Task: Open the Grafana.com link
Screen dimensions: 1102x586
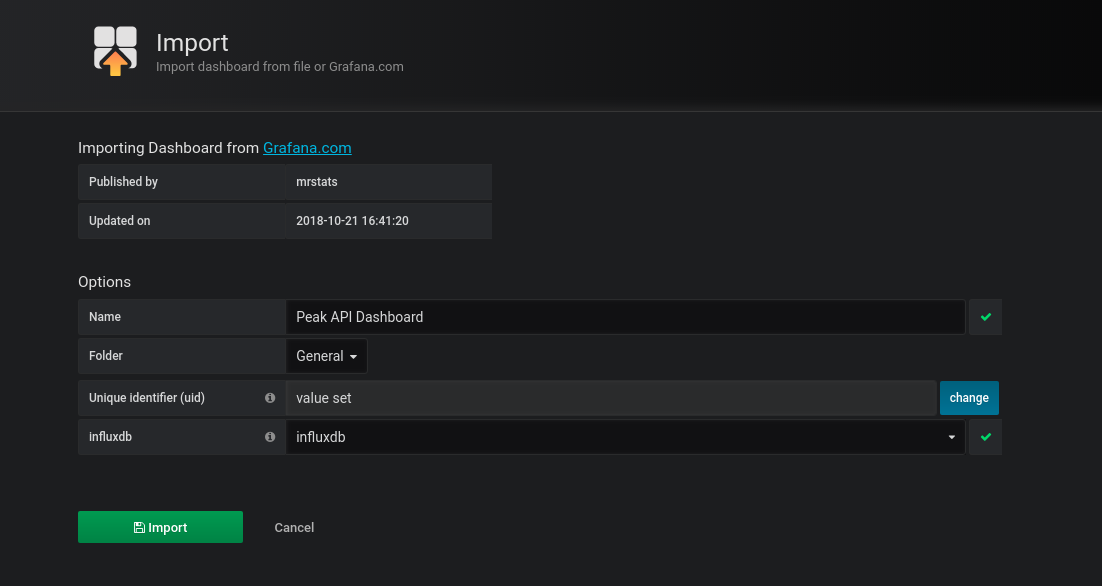Action: click(307, 148)
